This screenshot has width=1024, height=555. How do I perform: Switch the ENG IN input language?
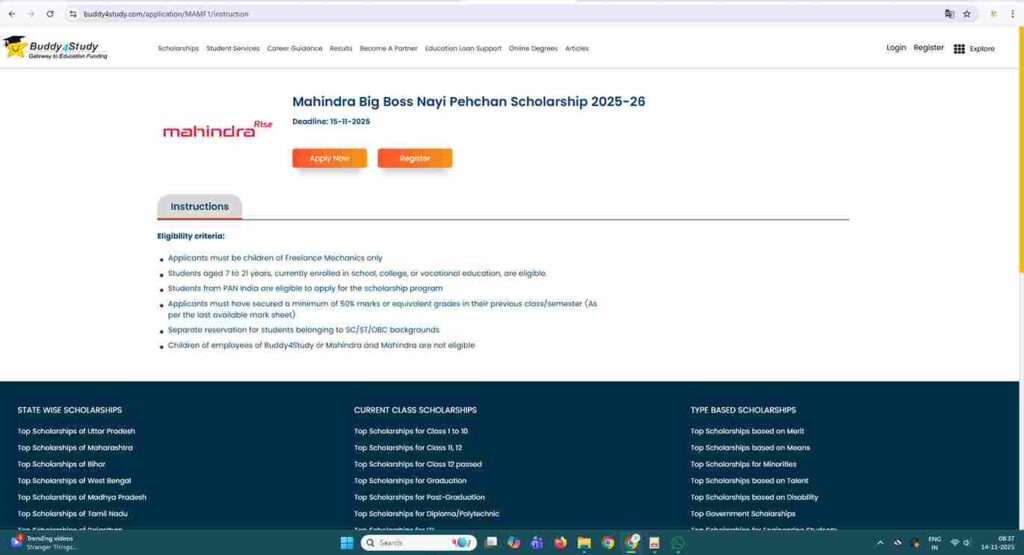935,543
